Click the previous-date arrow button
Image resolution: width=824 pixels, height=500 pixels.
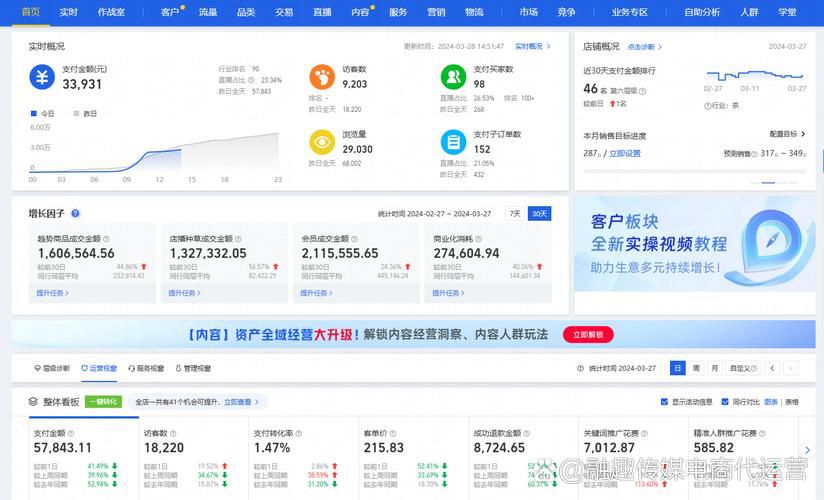point(772,368)
